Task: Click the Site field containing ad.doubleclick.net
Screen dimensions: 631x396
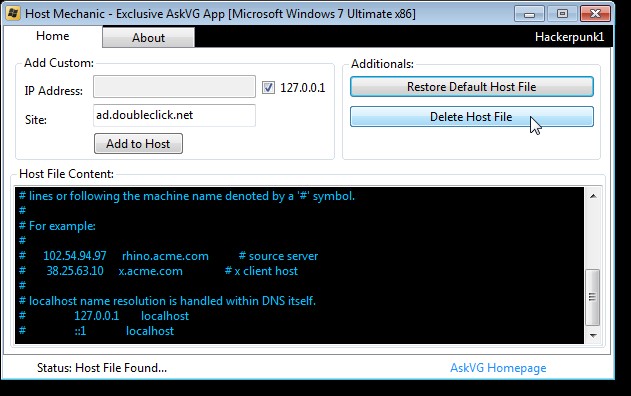Action: point(174,116)
